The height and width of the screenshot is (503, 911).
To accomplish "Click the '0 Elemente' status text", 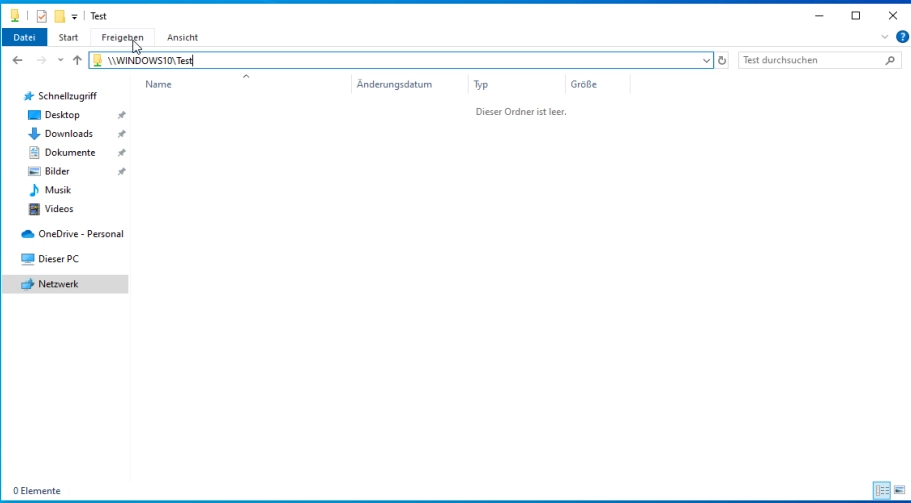I will point(37,491).
